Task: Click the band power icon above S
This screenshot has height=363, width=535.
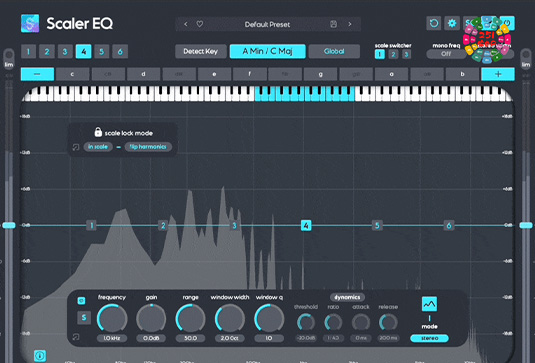Action: click(81, 301)
